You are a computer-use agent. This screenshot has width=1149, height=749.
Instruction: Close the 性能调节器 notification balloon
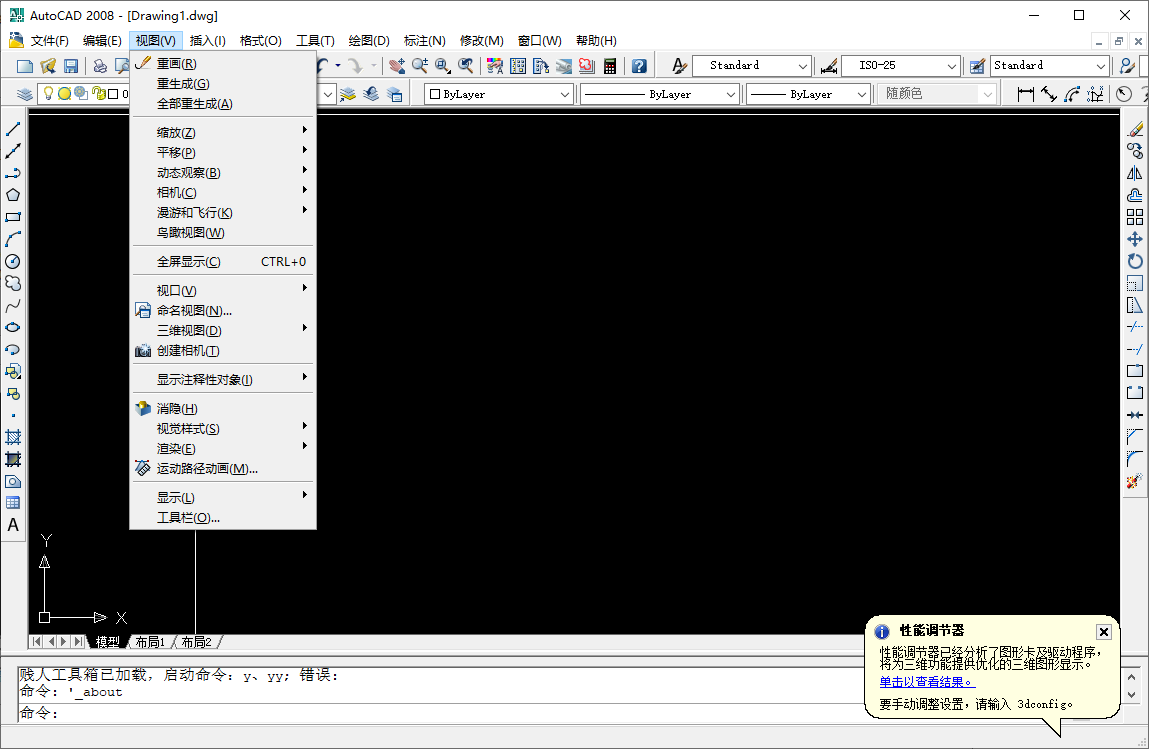pos(1103,631)
